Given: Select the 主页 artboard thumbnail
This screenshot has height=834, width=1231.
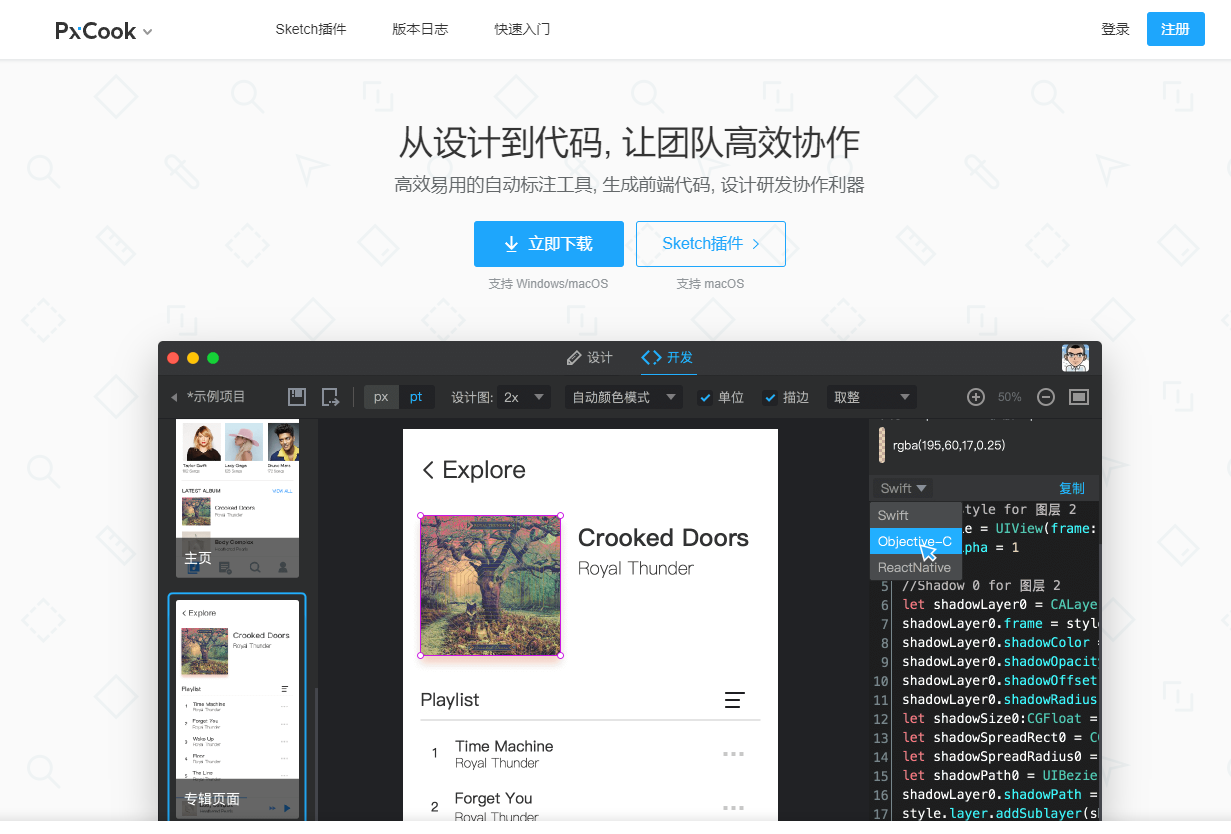Looking at the screenshot, I should click(238, 497).
